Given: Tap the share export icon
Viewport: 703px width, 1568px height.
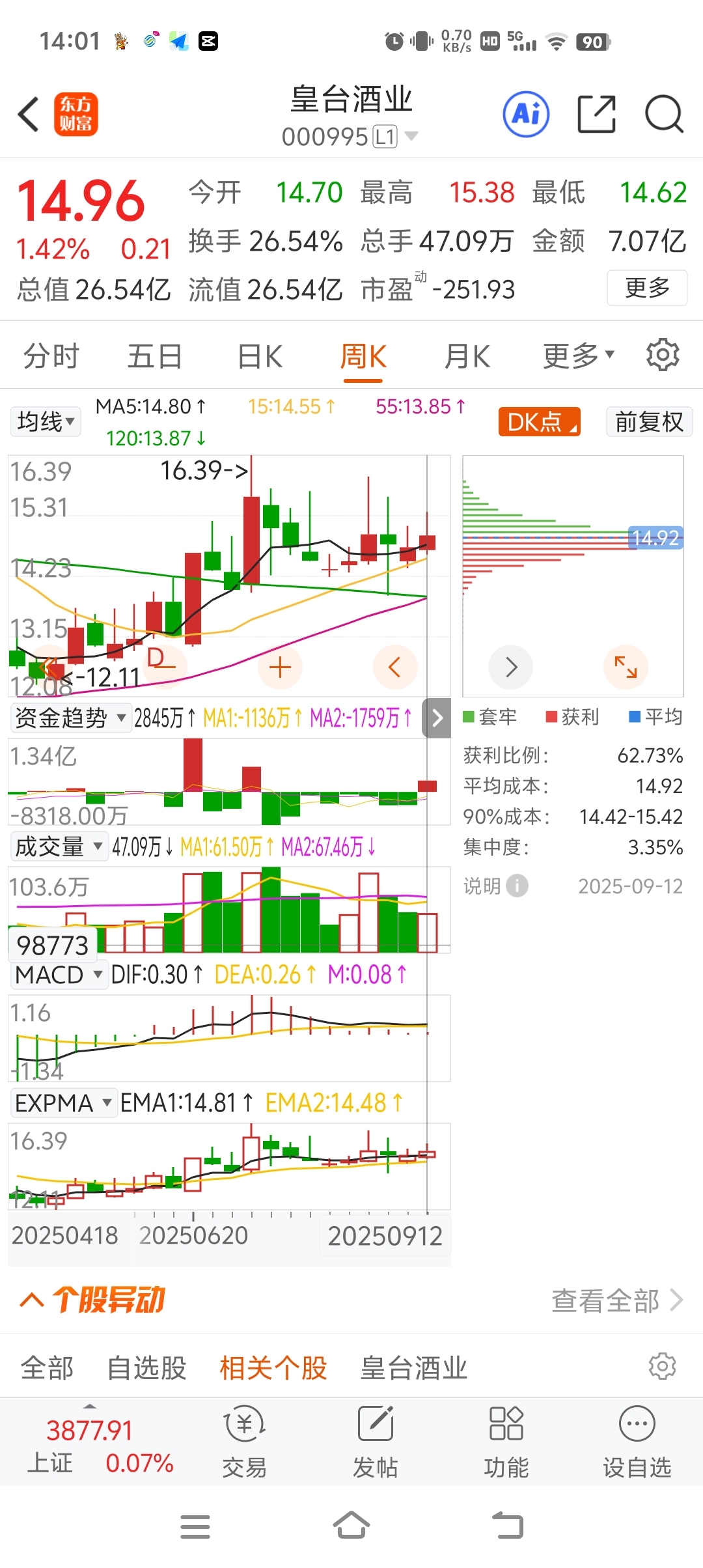Looking at the screenshot, I should [x=596, y=114].
